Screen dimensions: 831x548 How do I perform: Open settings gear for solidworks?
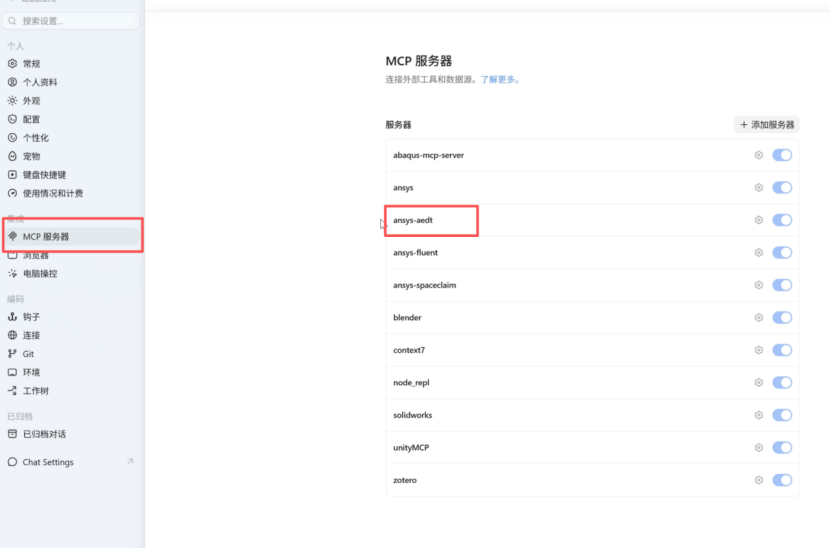coord(758,415)
